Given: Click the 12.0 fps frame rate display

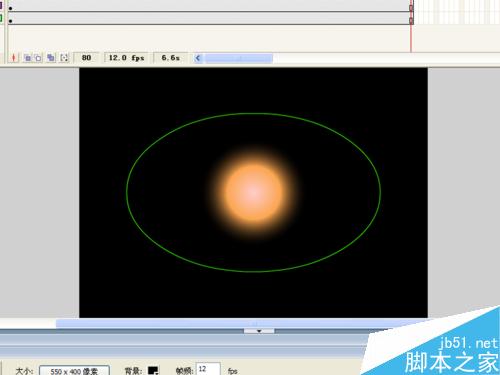Looking at the screenshot, I should click(126, 58).
